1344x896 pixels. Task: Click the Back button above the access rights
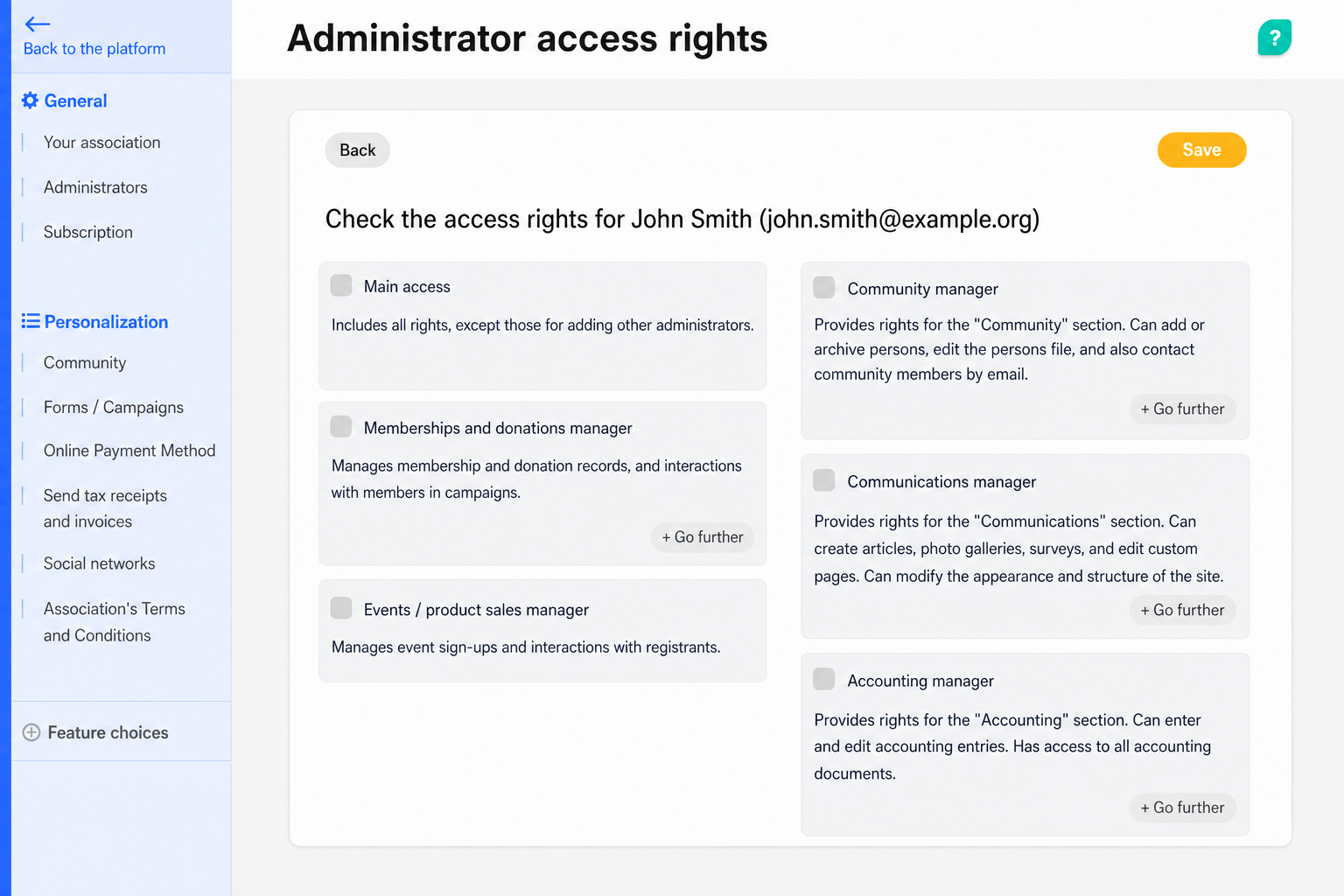pyautogui.click(x=358, y=150)
